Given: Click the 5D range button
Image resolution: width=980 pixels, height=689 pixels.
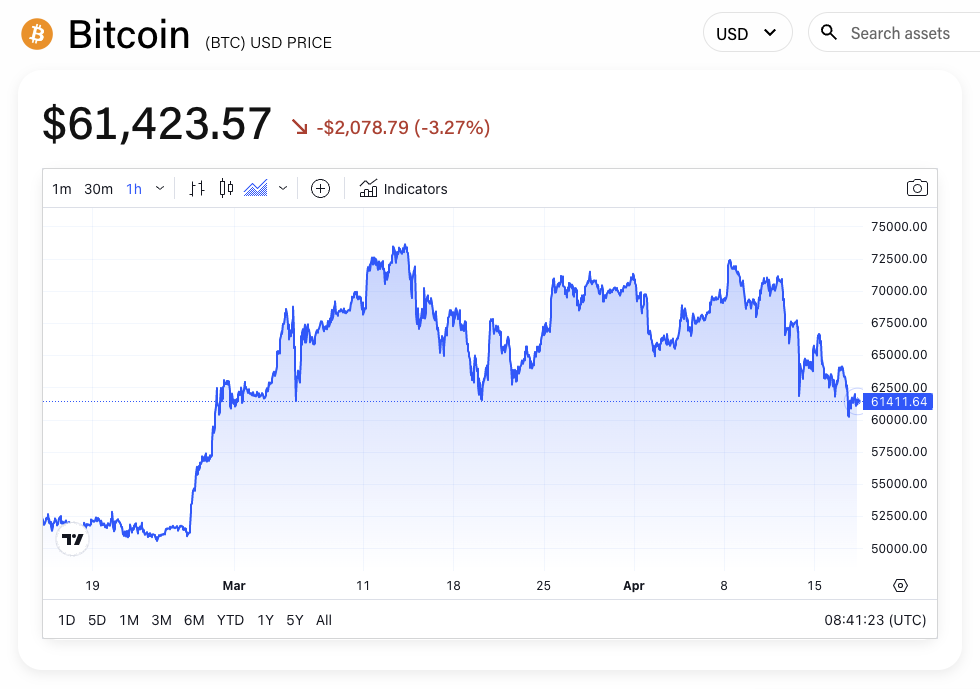Looking at the screenshot, I should [96, 620].
